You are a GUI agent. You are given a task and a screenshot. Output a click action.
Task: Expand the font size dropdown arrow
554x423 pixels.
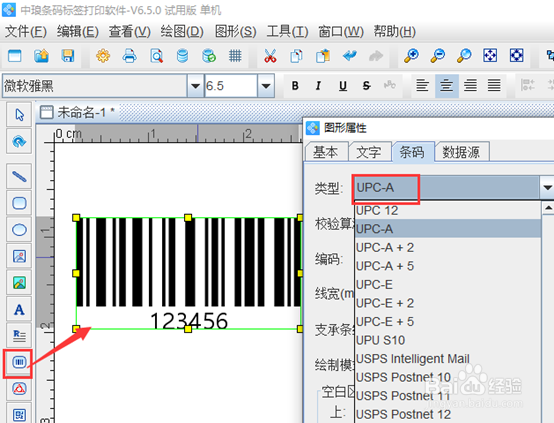coord(266,86)
